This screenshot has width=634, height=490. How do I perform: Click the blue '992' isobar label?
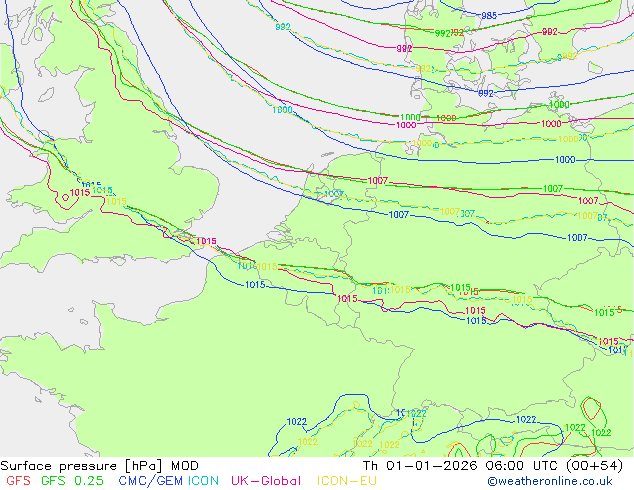(x=486, y=93)
